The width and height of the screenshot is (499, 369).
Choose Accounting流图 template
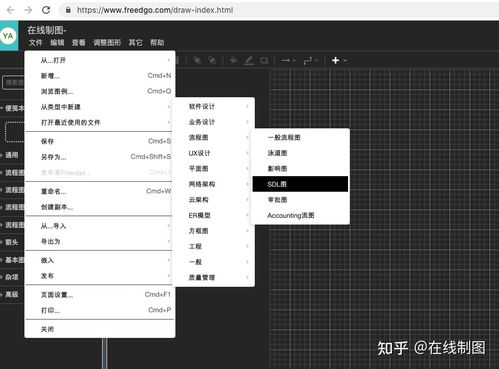300,215
